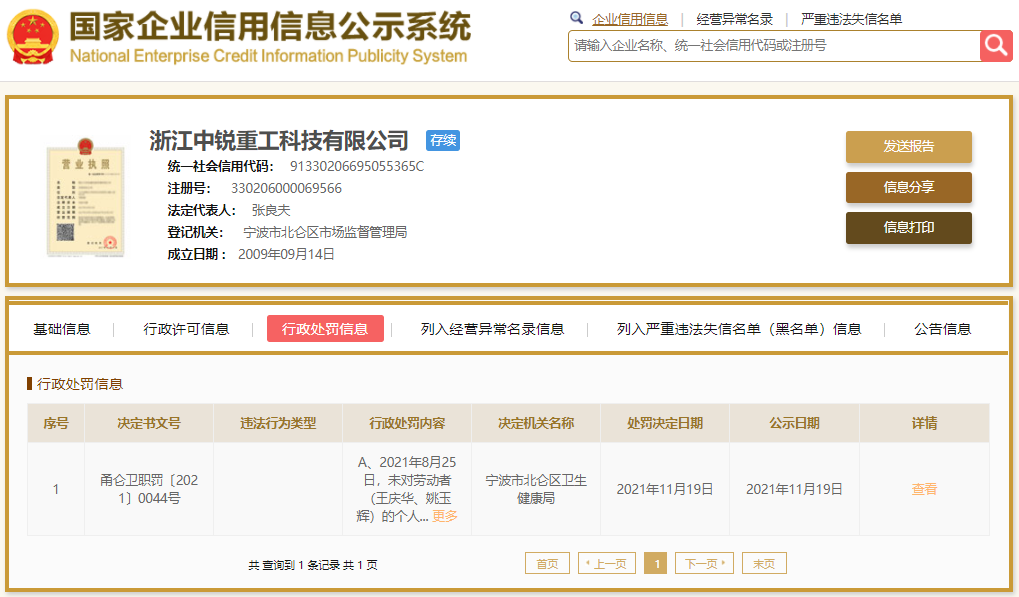The height and width of the screenshot is (597, 1019).
Task: Click the 公示日期 column header
Action: tap(794, 424)
